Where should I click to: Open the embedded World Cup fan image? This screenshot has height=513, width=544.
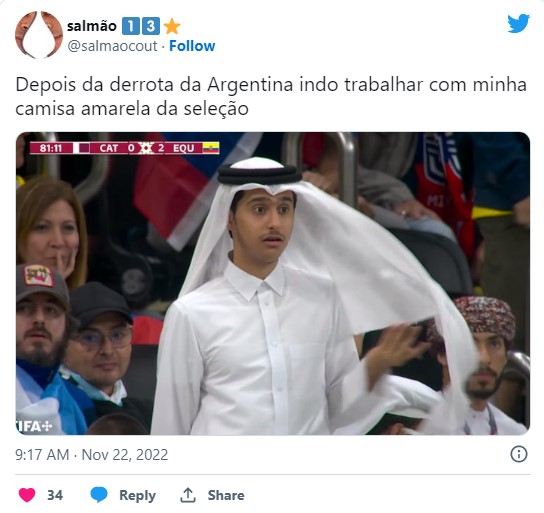click(273, 283)
